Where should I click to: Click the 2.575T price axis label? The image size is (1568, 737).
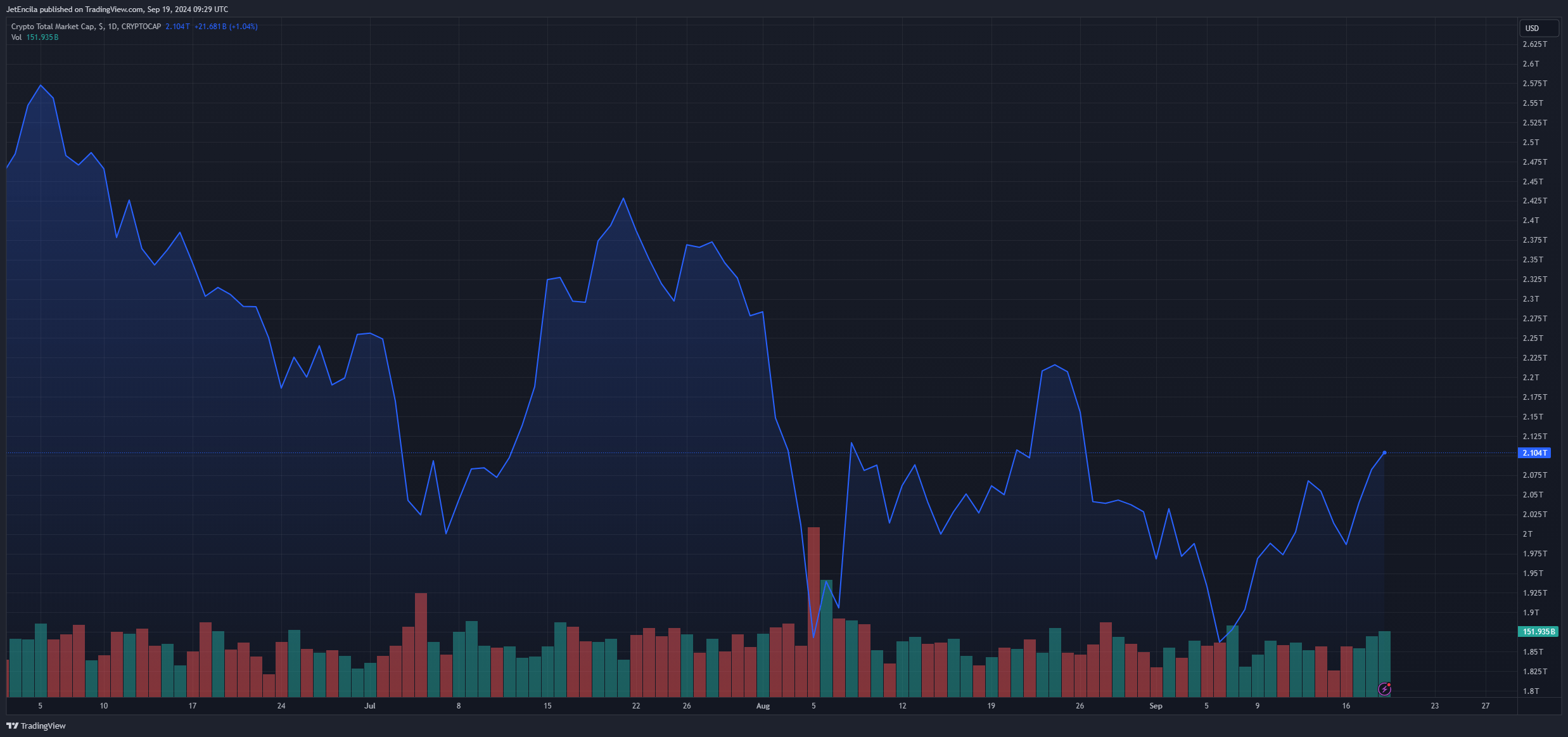tap(1535, 84)
